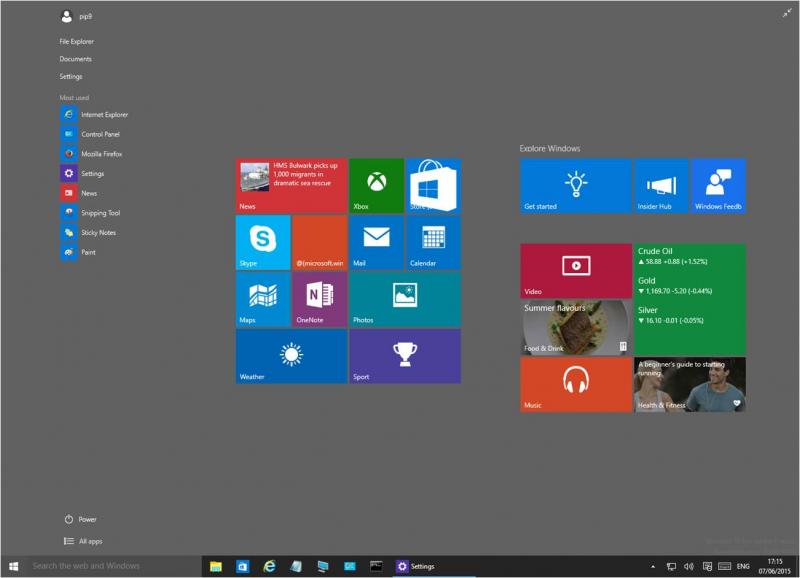This screenshot has width=800, height=578.
Task: Show hidden system tray icons
Action: pos(653,566)
